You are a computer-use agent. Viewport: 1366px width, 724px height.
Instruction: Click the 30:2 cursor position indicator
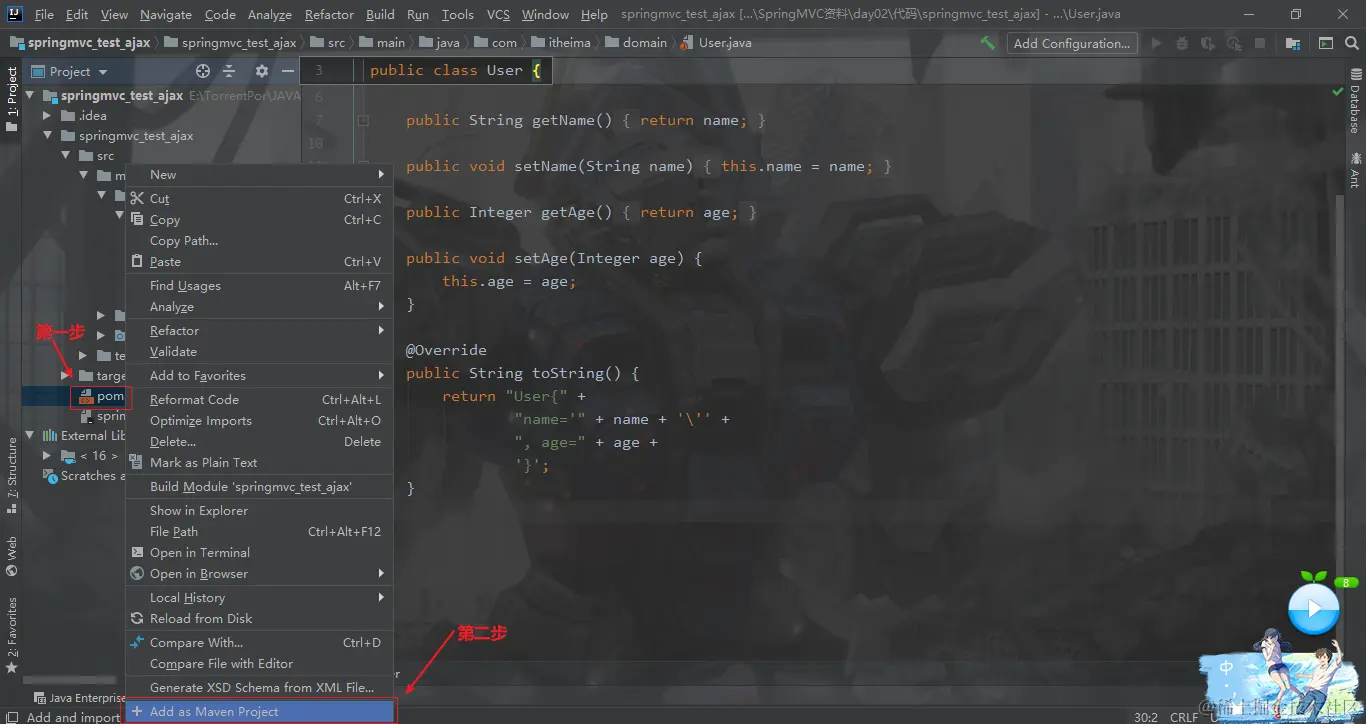(1146, 717)
